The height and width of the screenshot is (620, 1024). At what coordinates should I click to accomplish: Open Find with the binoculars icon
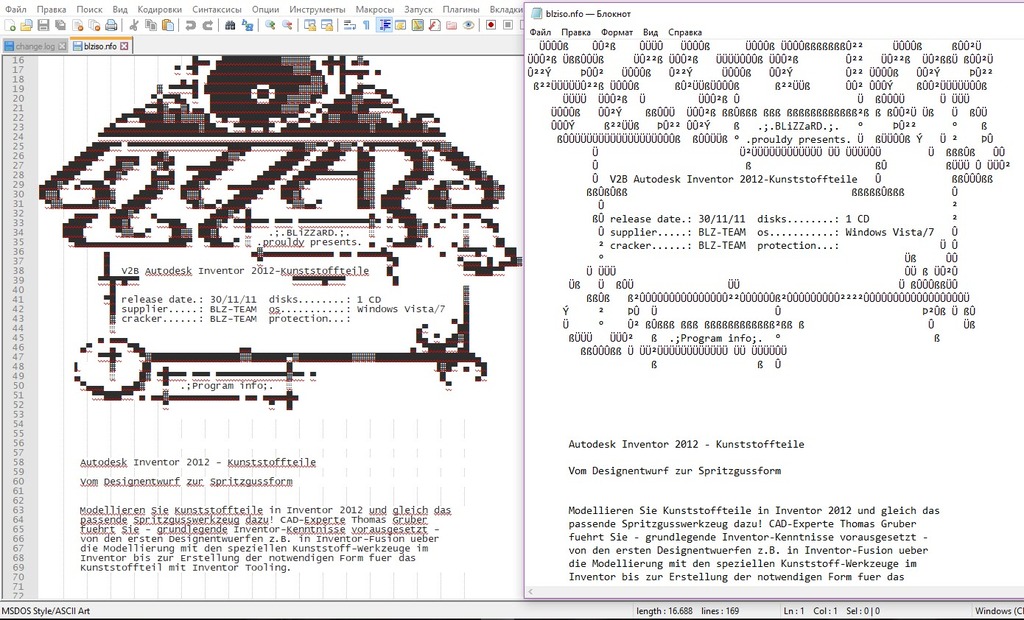pyautogui.click(x=230, y=25)
